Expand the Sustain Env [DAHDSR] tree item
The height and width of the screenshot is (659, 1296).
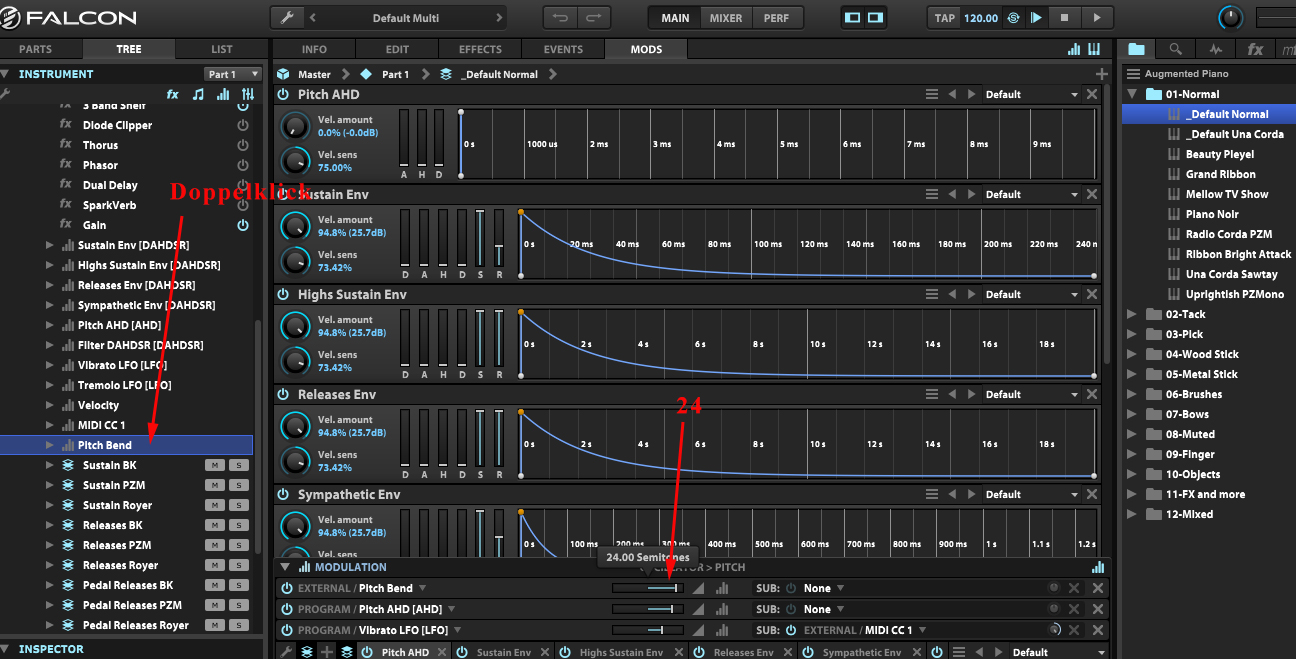(x=50, y=245)
